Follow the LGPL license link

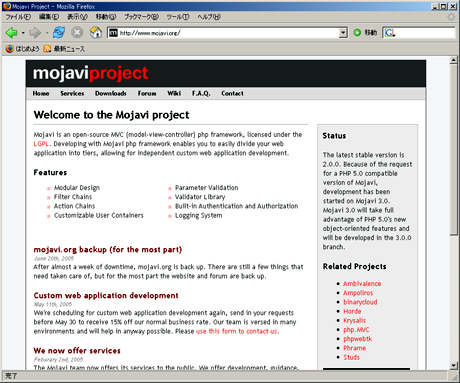[x=41, y=144]
